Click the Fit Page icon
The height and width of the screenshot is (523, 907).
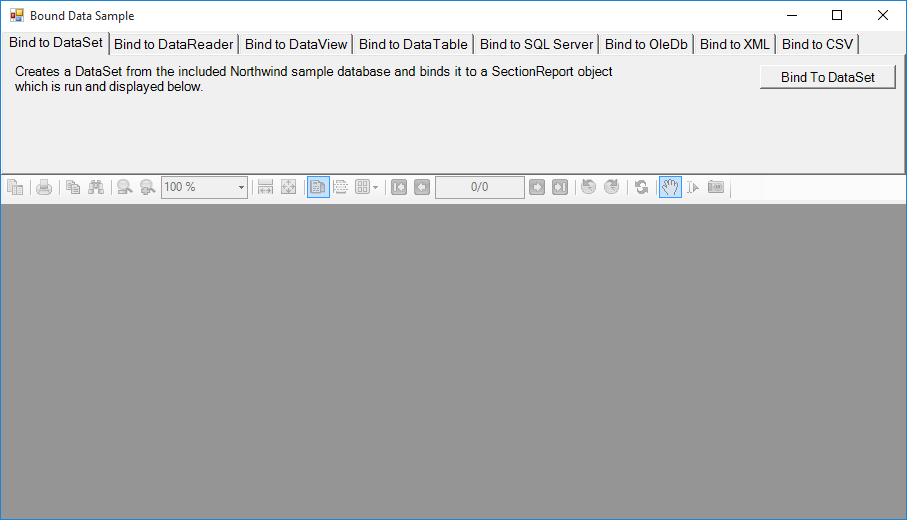289,187
